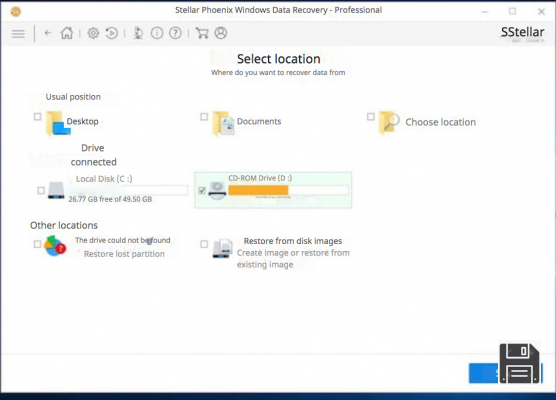
Task: Click "26.77 GB free of 49.50 GB" text
Action: point(110,199)
